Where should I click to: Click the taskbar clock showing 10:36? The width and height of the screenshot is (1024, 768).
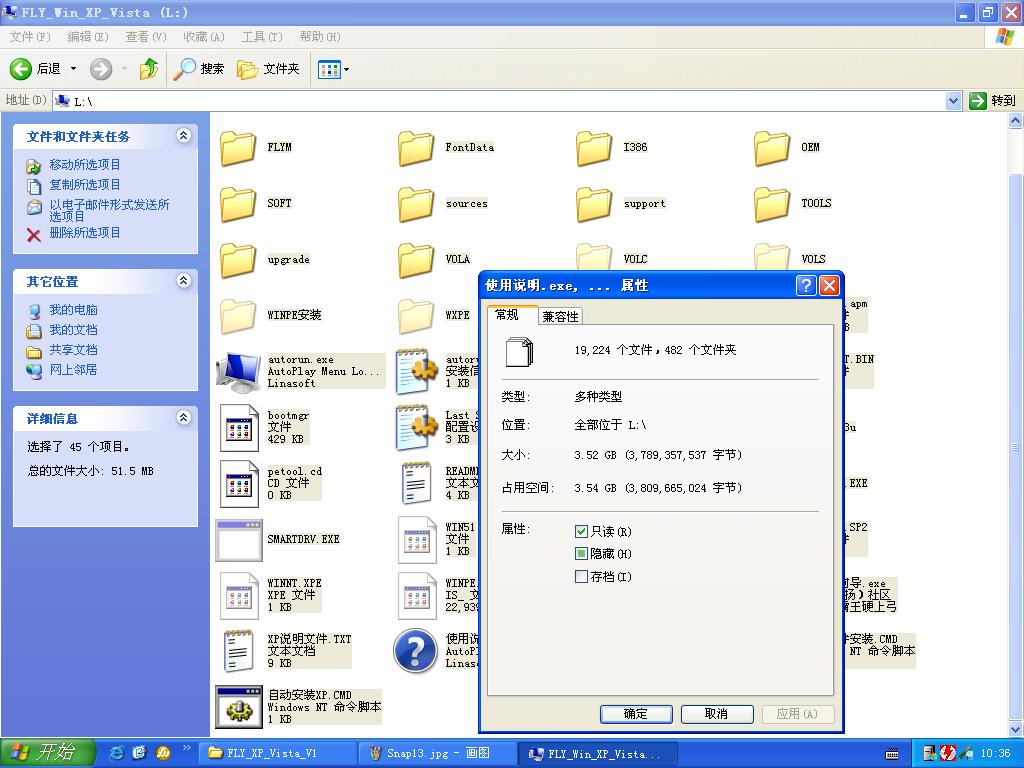pyautogui.click(x=995, y=754)
